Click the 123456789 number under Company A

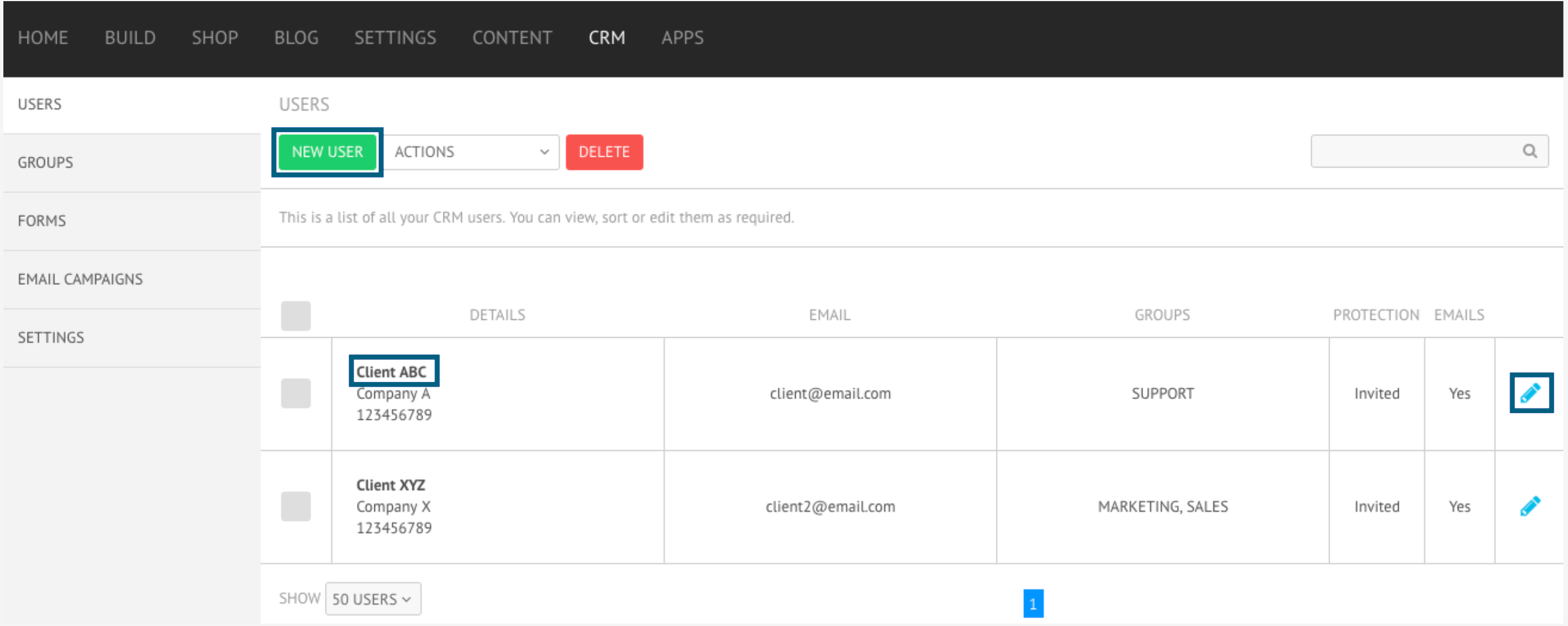coord(394,415)
